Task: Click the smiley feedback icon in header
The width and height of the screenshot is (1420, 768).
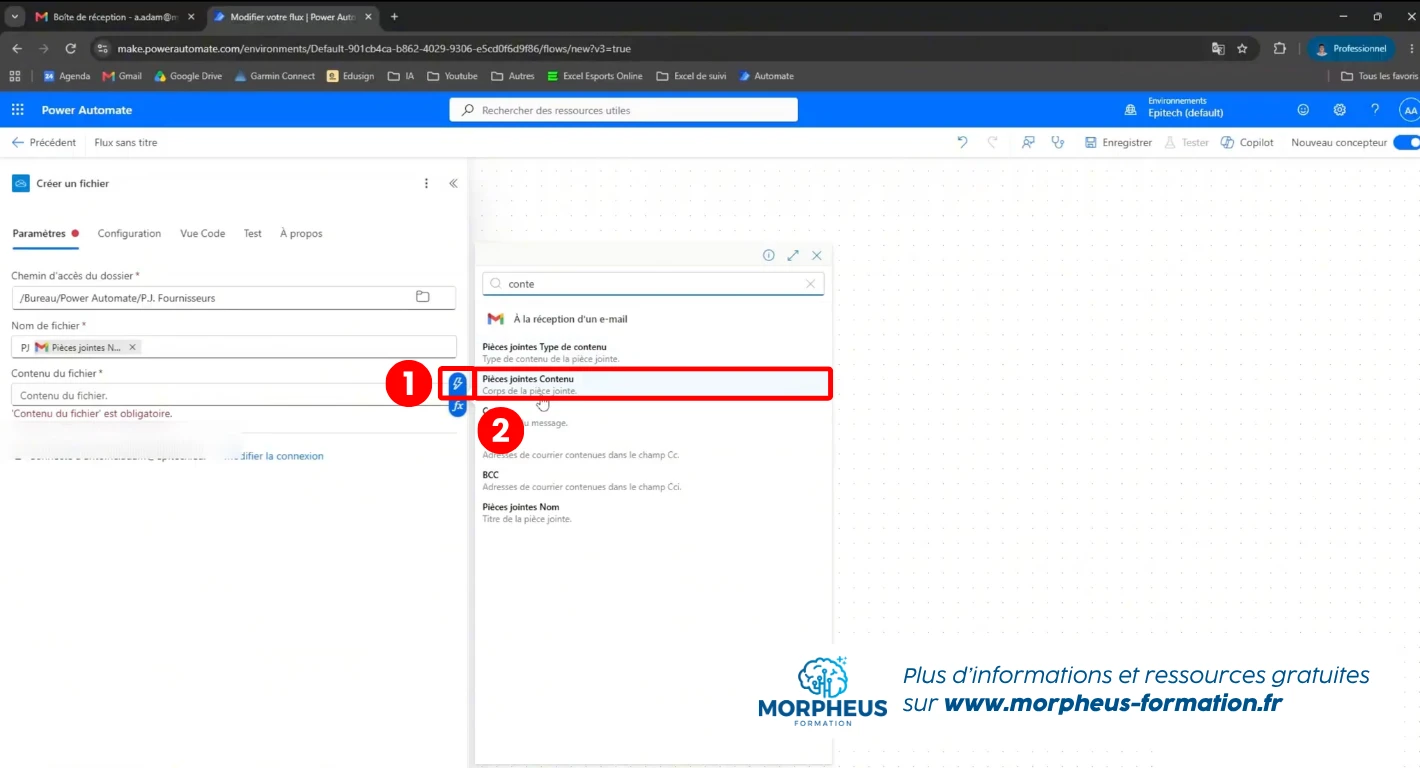Action: tap(1303, 110)
